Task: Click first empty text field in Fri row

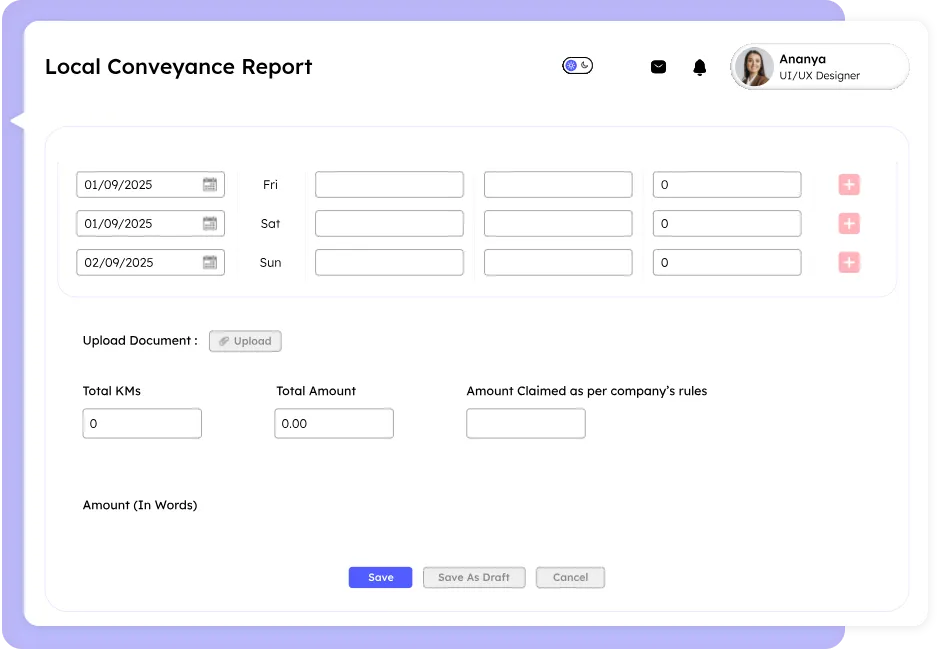Action: 389,185
